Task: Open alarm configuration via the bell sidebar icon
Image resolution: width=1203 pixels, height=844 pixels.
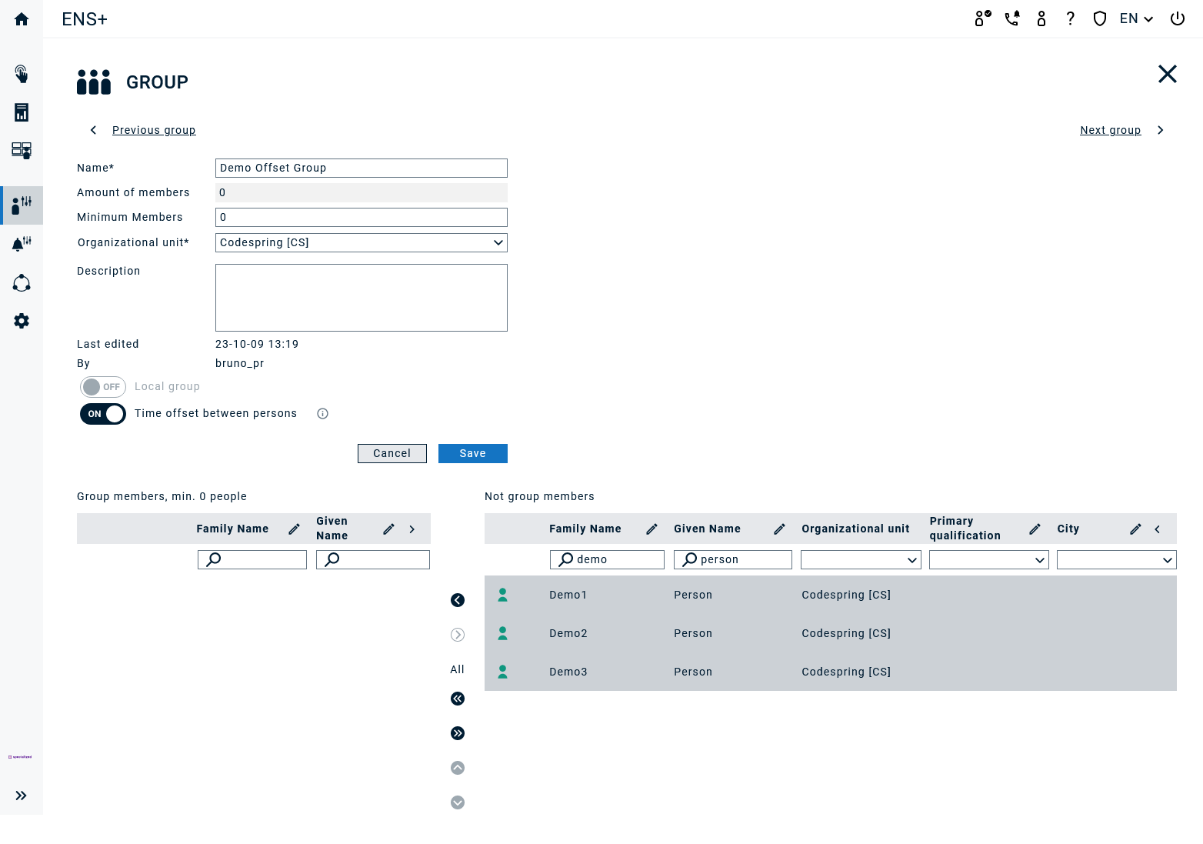Action: click(21, 243)
